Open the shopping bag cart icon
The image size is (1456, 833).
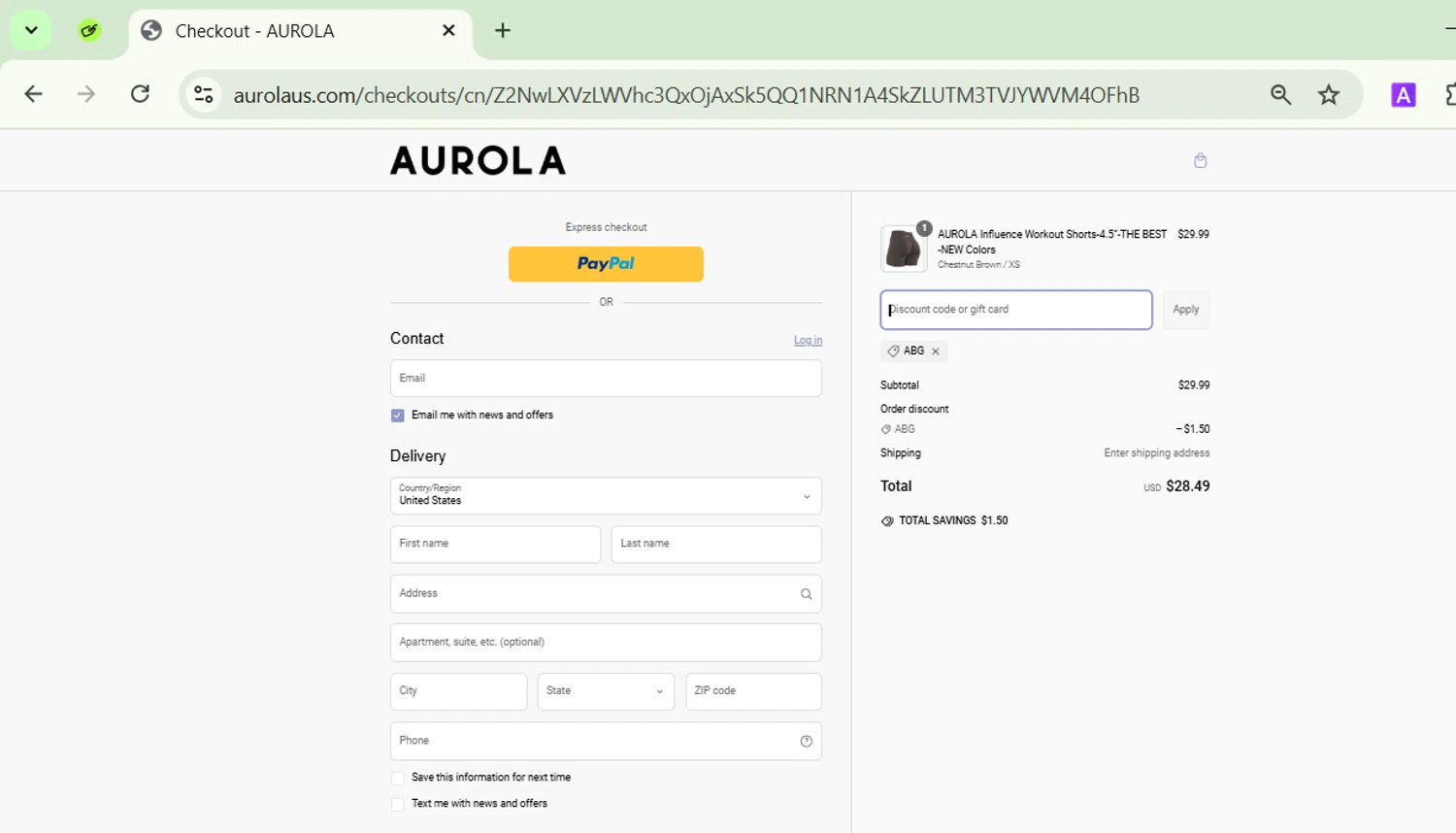tap(1201, 160)
